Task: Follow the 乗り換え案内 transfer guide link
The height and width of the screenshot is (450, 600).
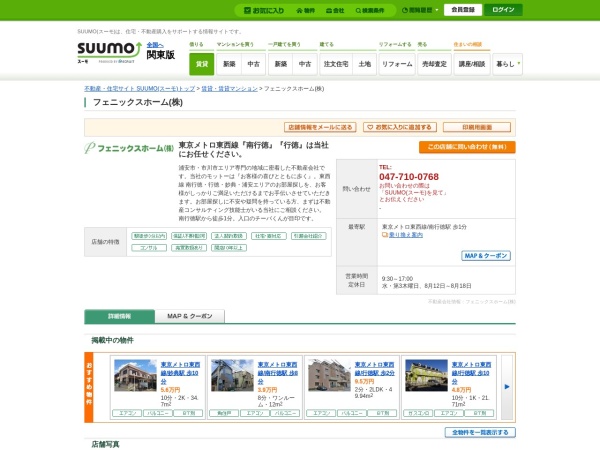Action: coord(406,235)
